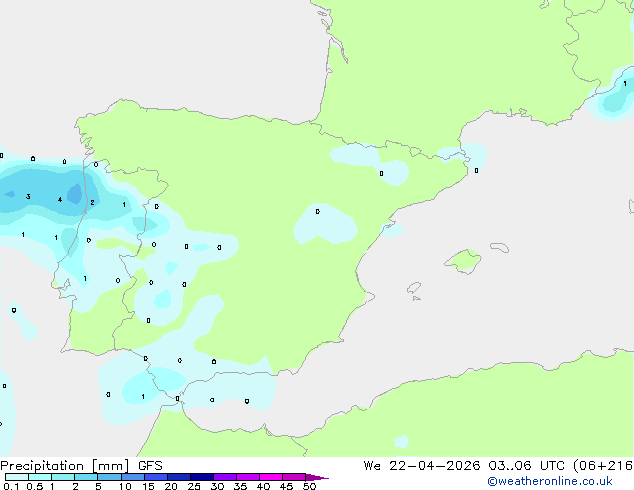
Task: Click the "GFS" model label
Action: click(x=150, y=466)
